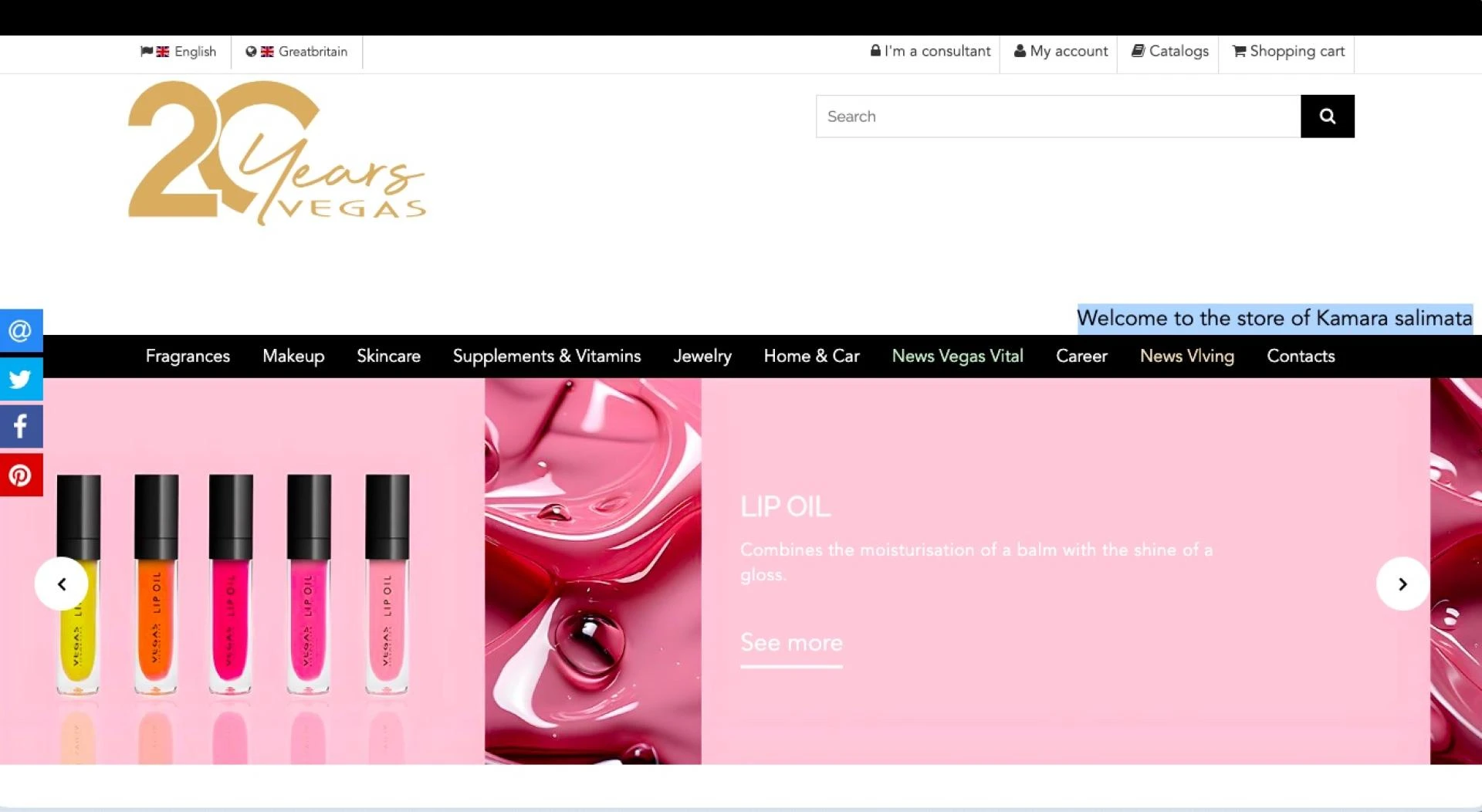Share page via Facebook icon

21,426
